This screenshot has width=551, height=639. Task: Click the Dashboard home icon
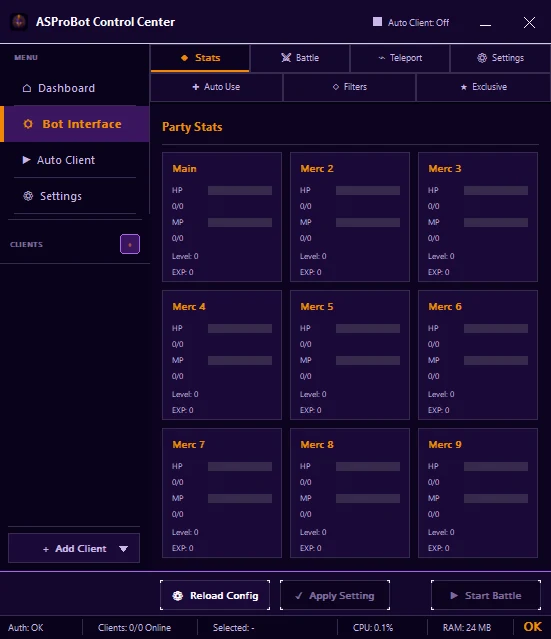pyautogui.click(x=27, y=88)
